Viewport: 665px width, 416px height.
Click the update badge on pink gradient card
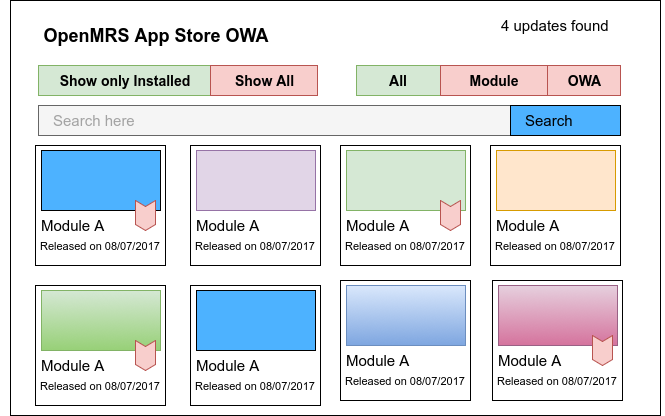pyautogui.click(x=603, y=351)
